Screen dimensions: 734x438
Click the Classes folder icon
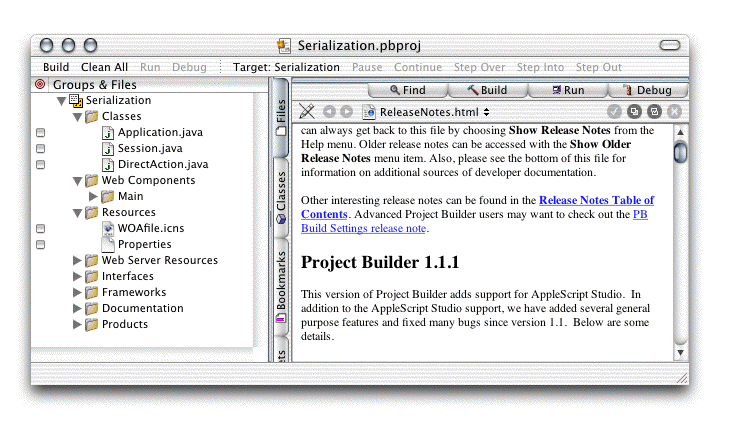pos(92,116)
